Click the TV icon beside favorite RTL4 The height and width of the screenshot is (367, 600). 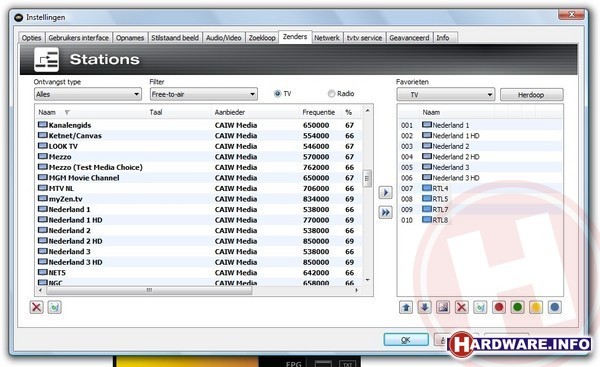[x=427, y=188]
